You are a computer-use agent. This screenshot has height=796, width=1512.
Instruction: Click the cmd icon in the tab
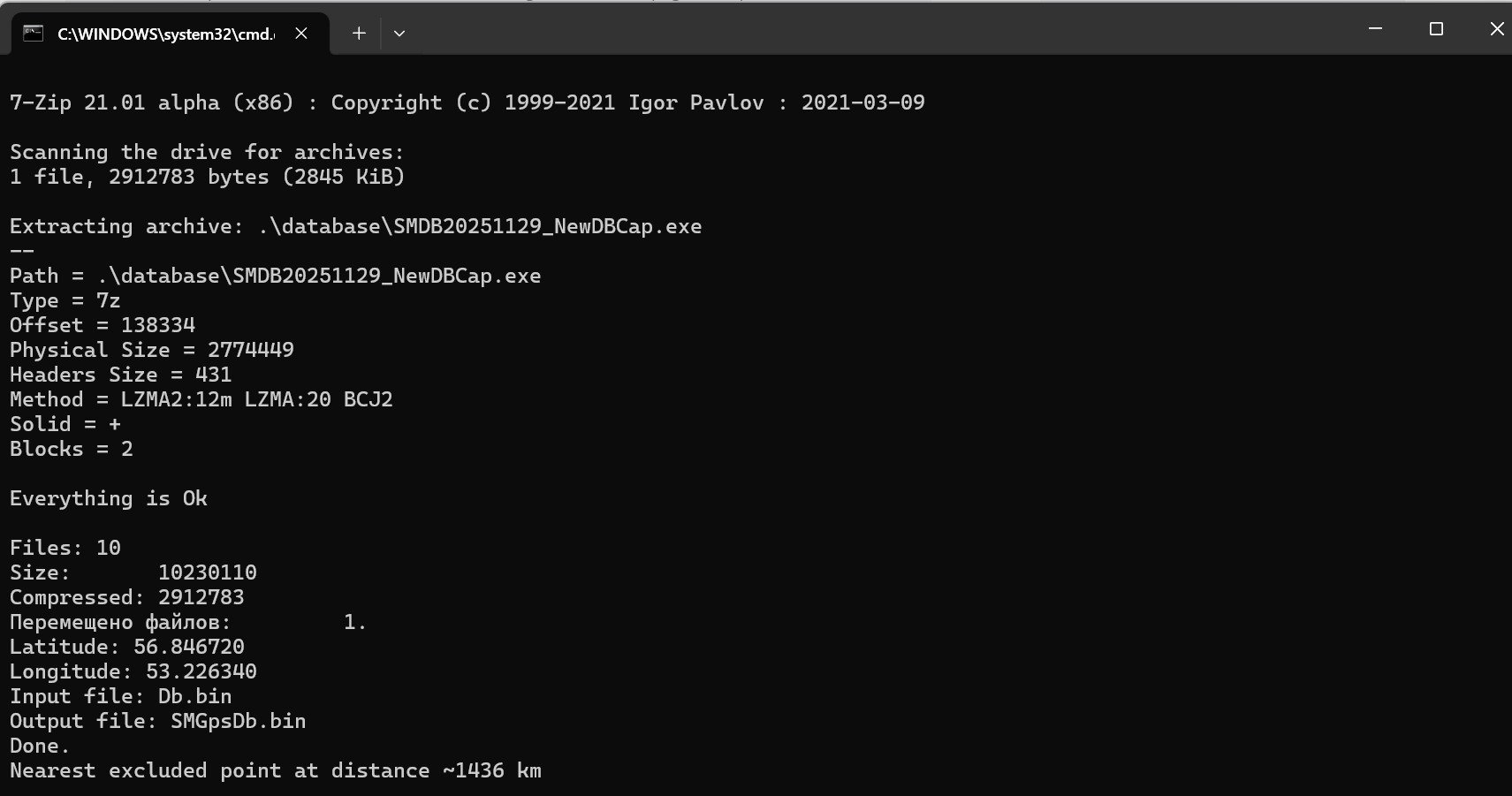click(x=33, y=34)
